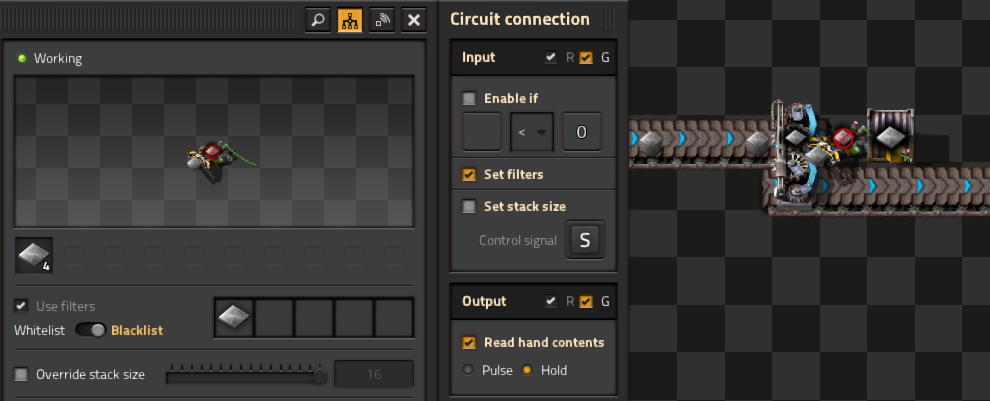Enable Override stack size checkbox
990x401 pixels.
coord(21,374)
